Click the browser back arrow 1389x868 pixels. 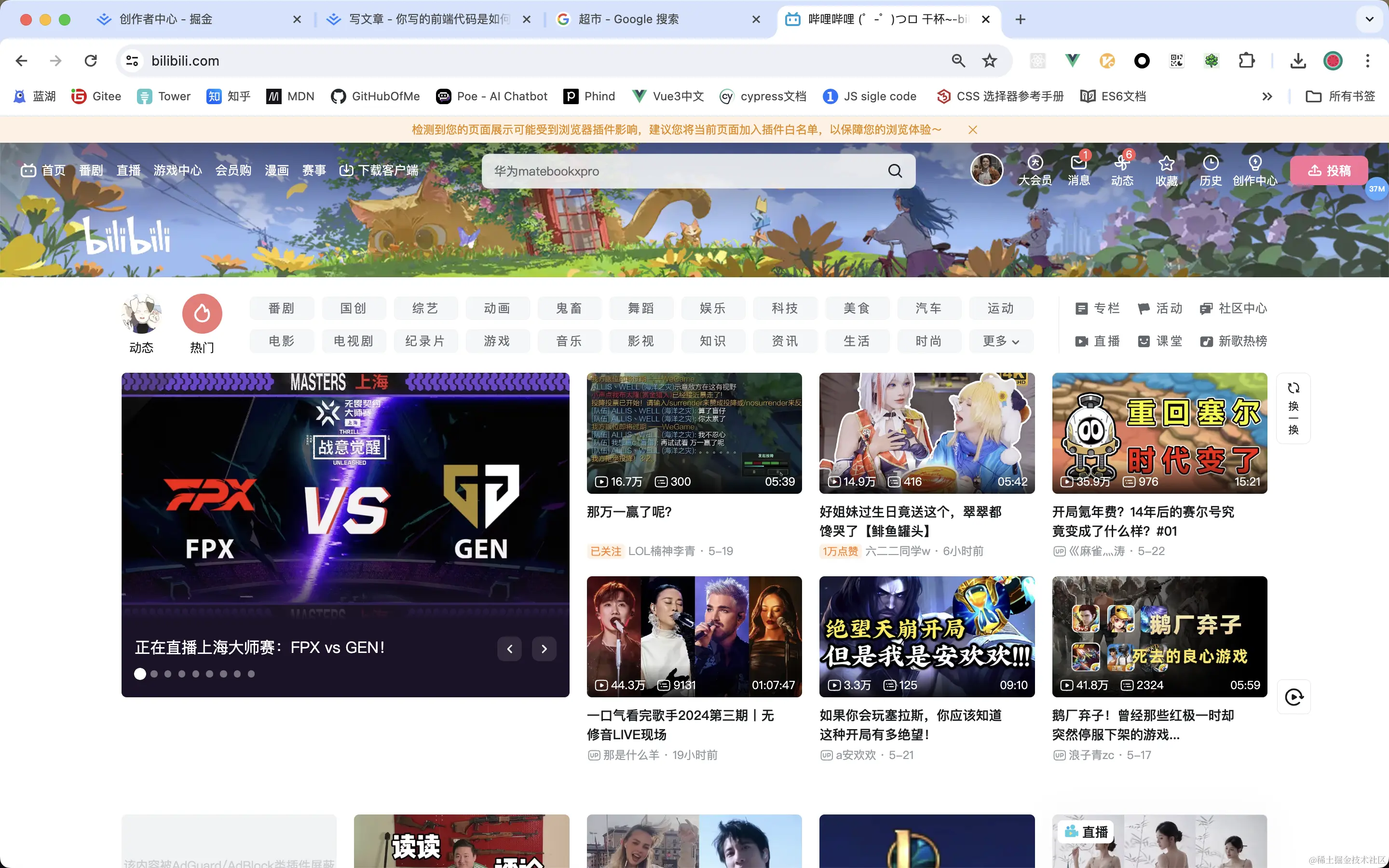22,61
